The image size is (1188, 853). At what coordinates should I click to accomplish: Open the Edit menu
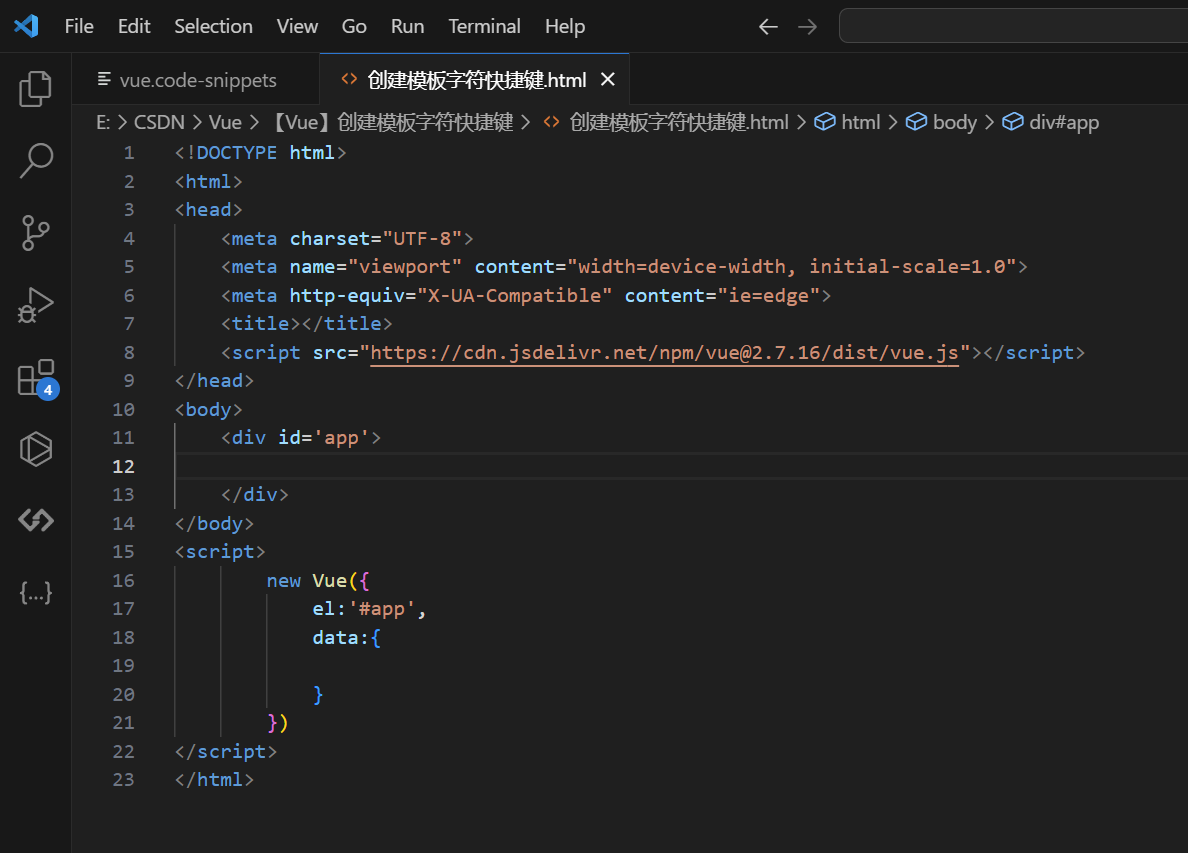[x=134, y=27]
